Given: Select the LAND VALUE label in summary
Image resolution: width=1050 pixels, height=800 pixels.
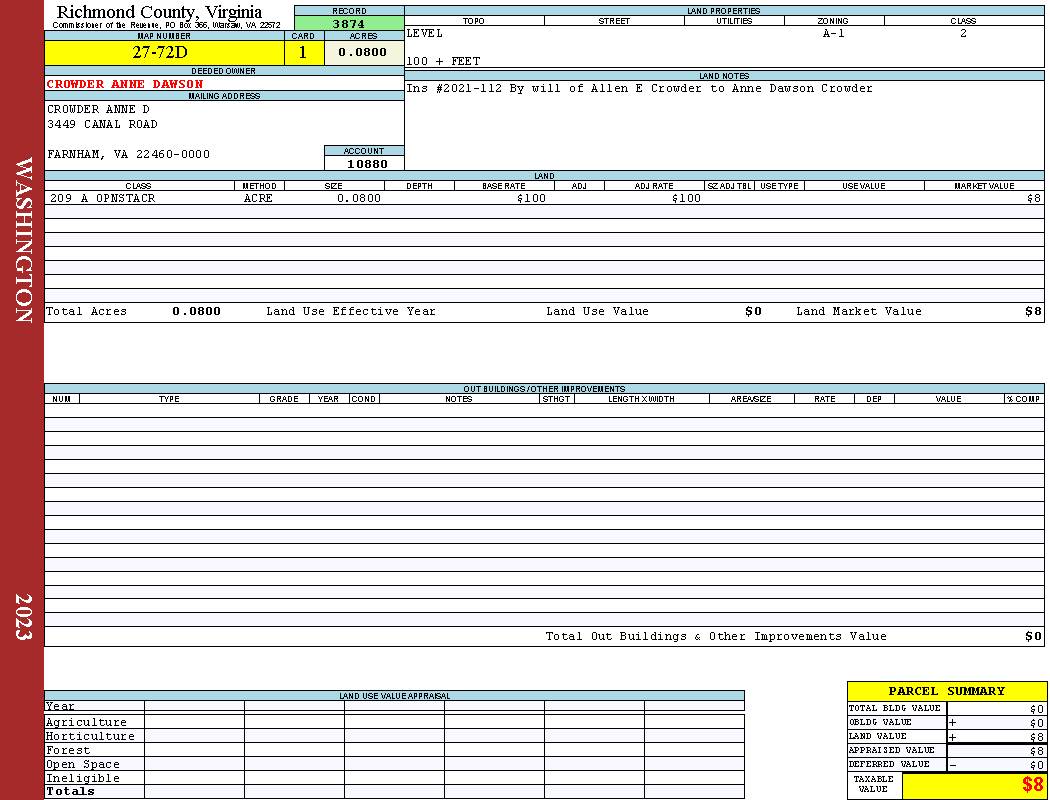Looking at the screenshot, I should pyautogui.click(x=877, y=736).
